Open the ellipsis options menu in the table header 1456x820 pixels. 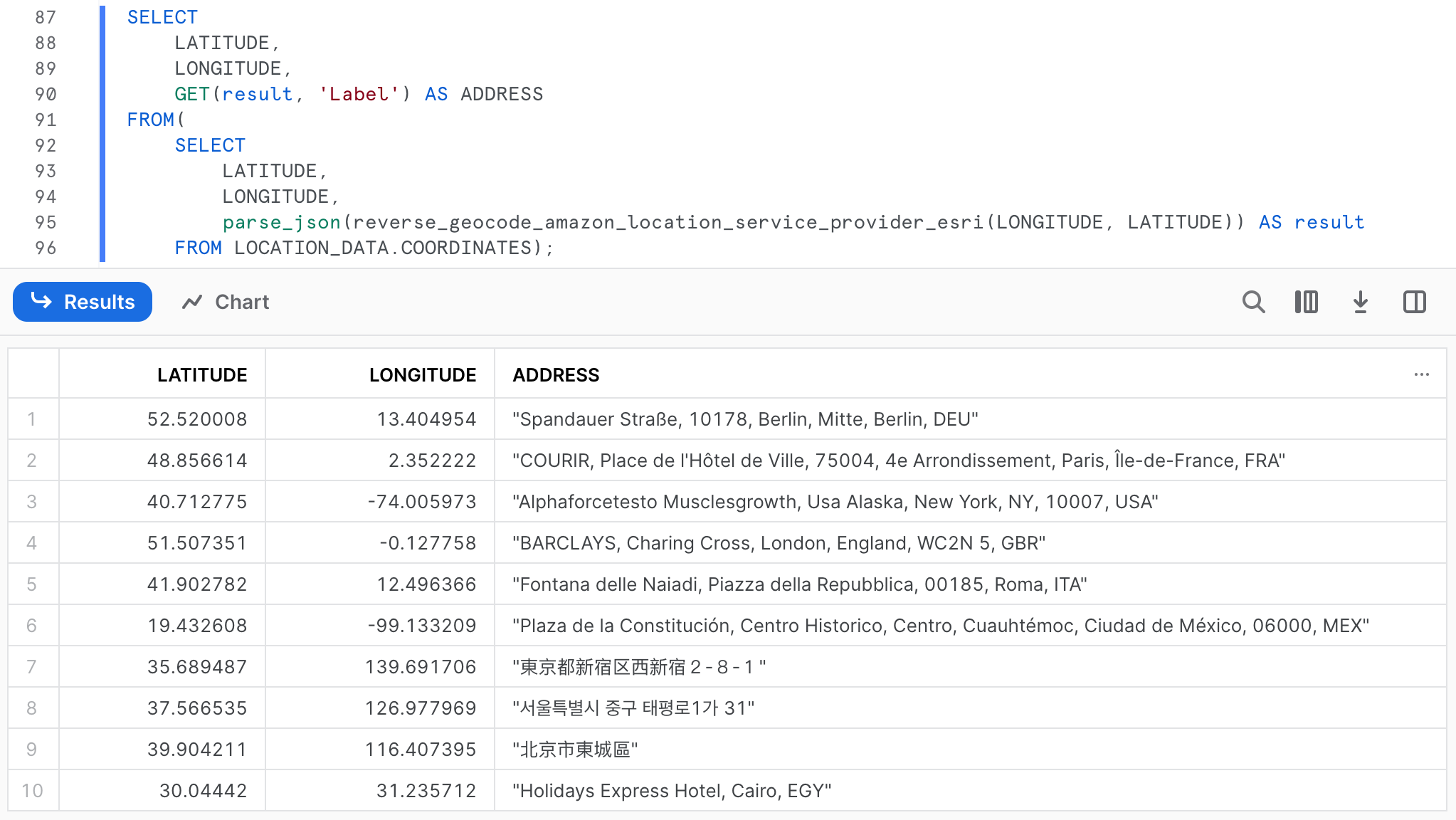pyautogui.click(x=1420, y=374)
